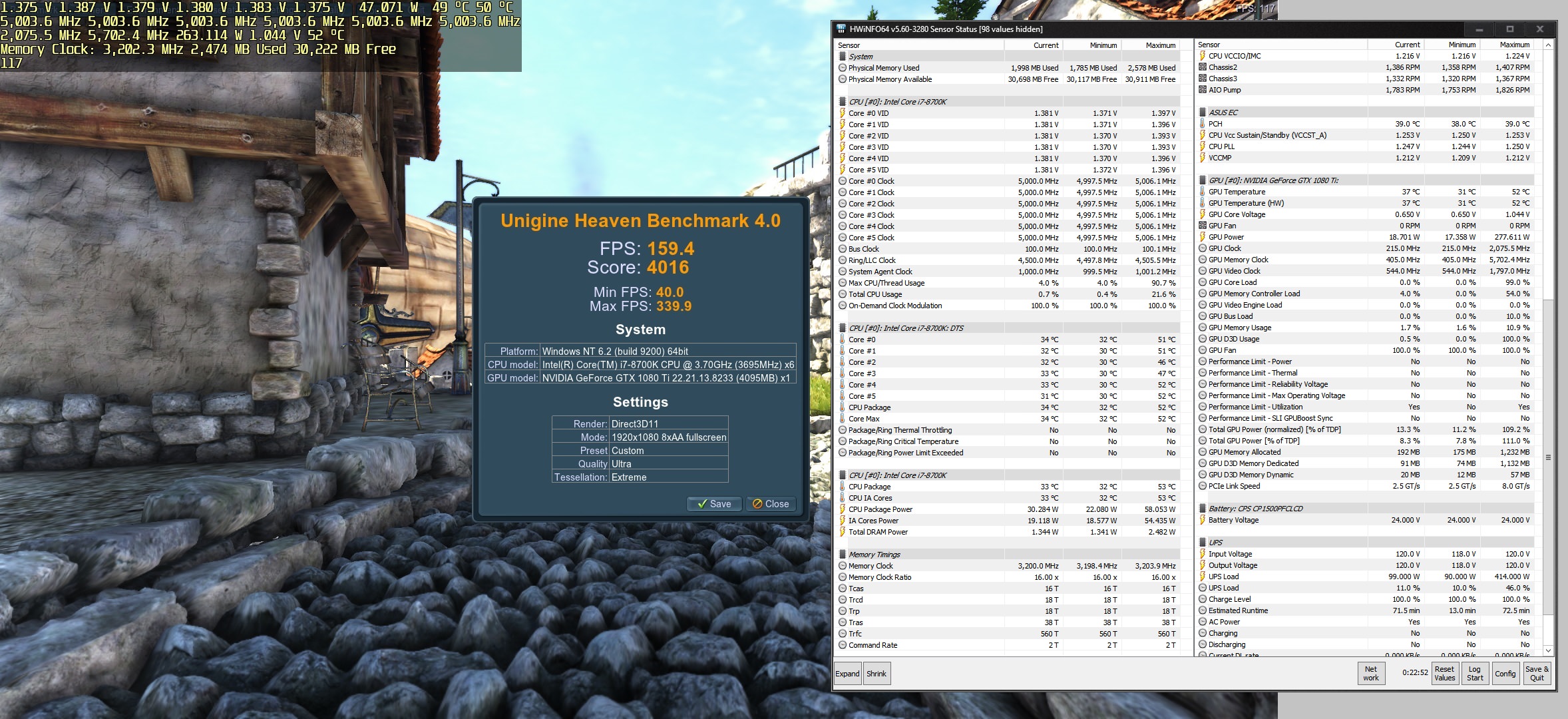Select the Memory Timings group header
This screenshot has width=1568, height=719.
click(x=1007, y=555)
